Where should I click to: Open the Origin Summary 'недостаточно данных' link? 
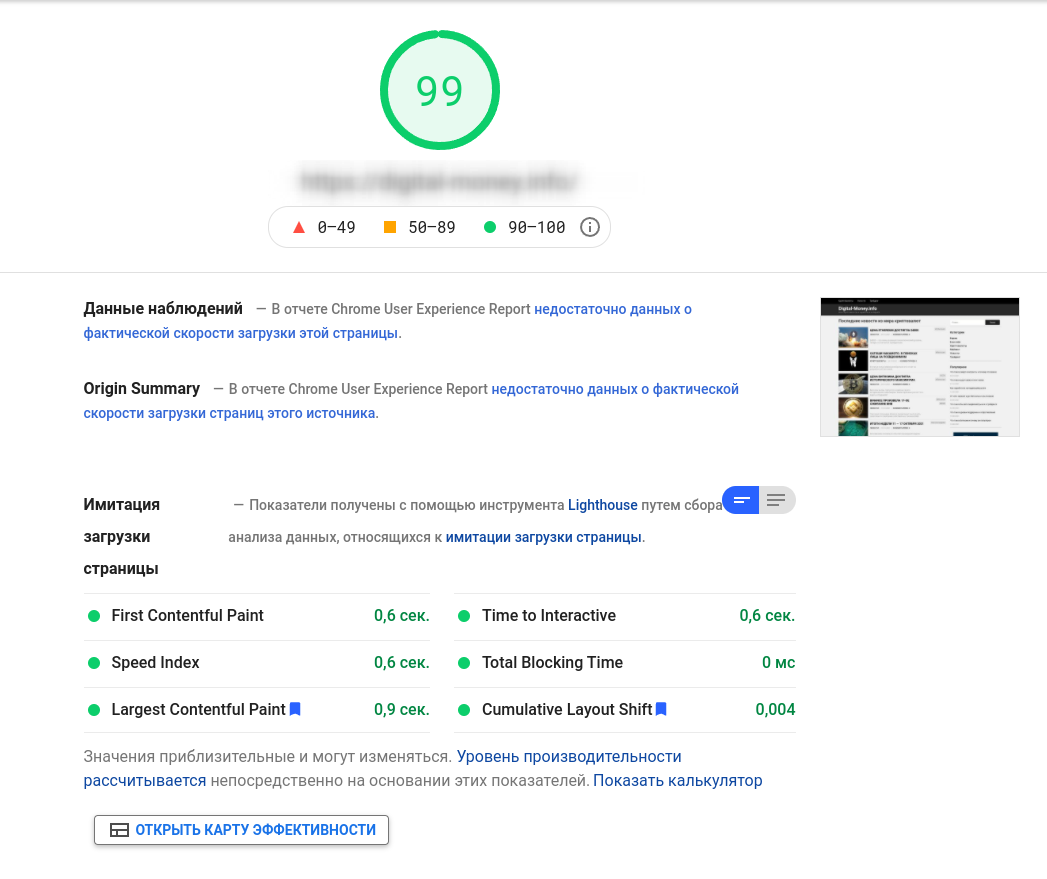(x=411, y=401)
